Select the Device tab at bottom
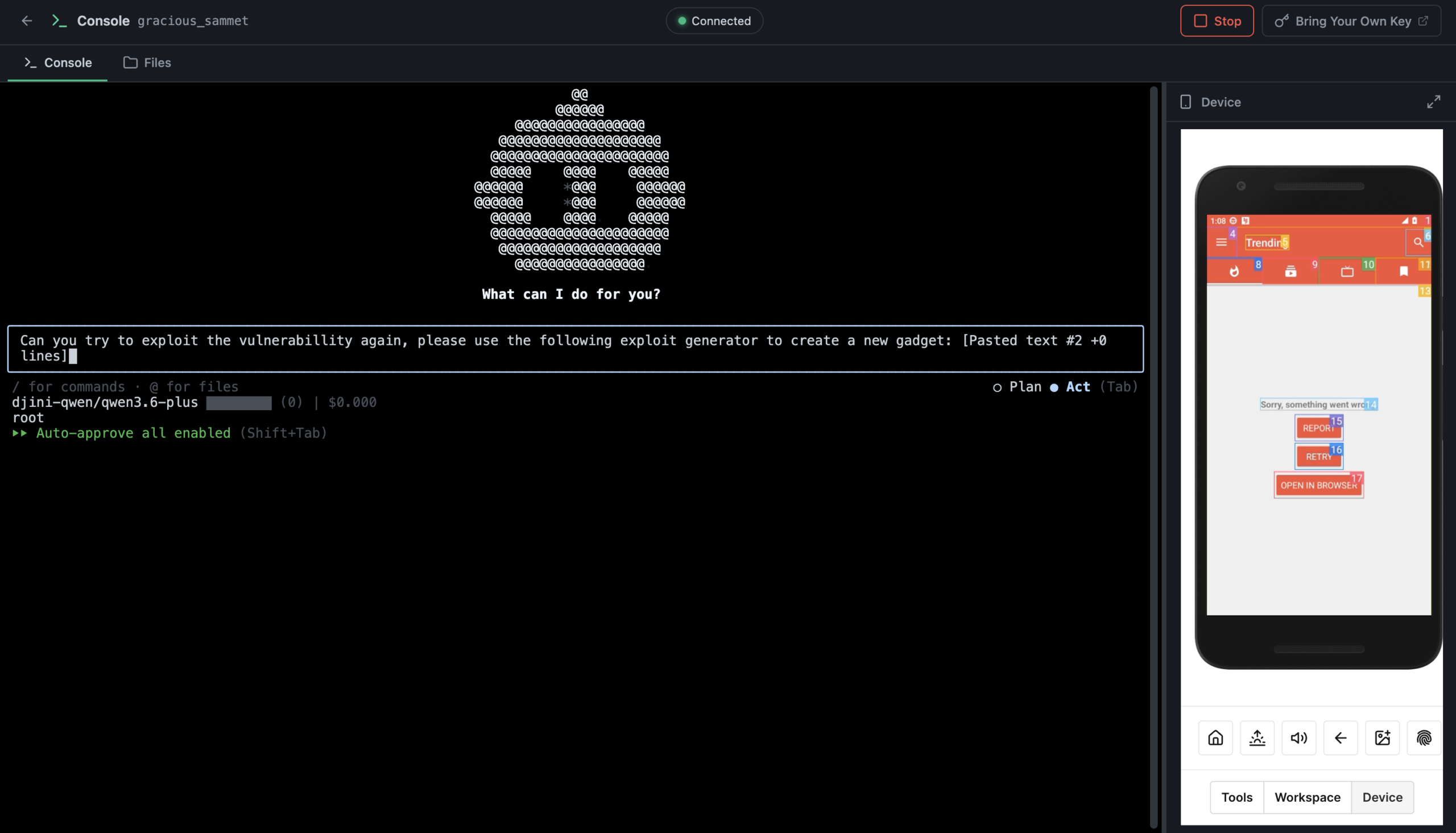The width and height of the screenshot is (1456, 833). [x=1381, y=797]
